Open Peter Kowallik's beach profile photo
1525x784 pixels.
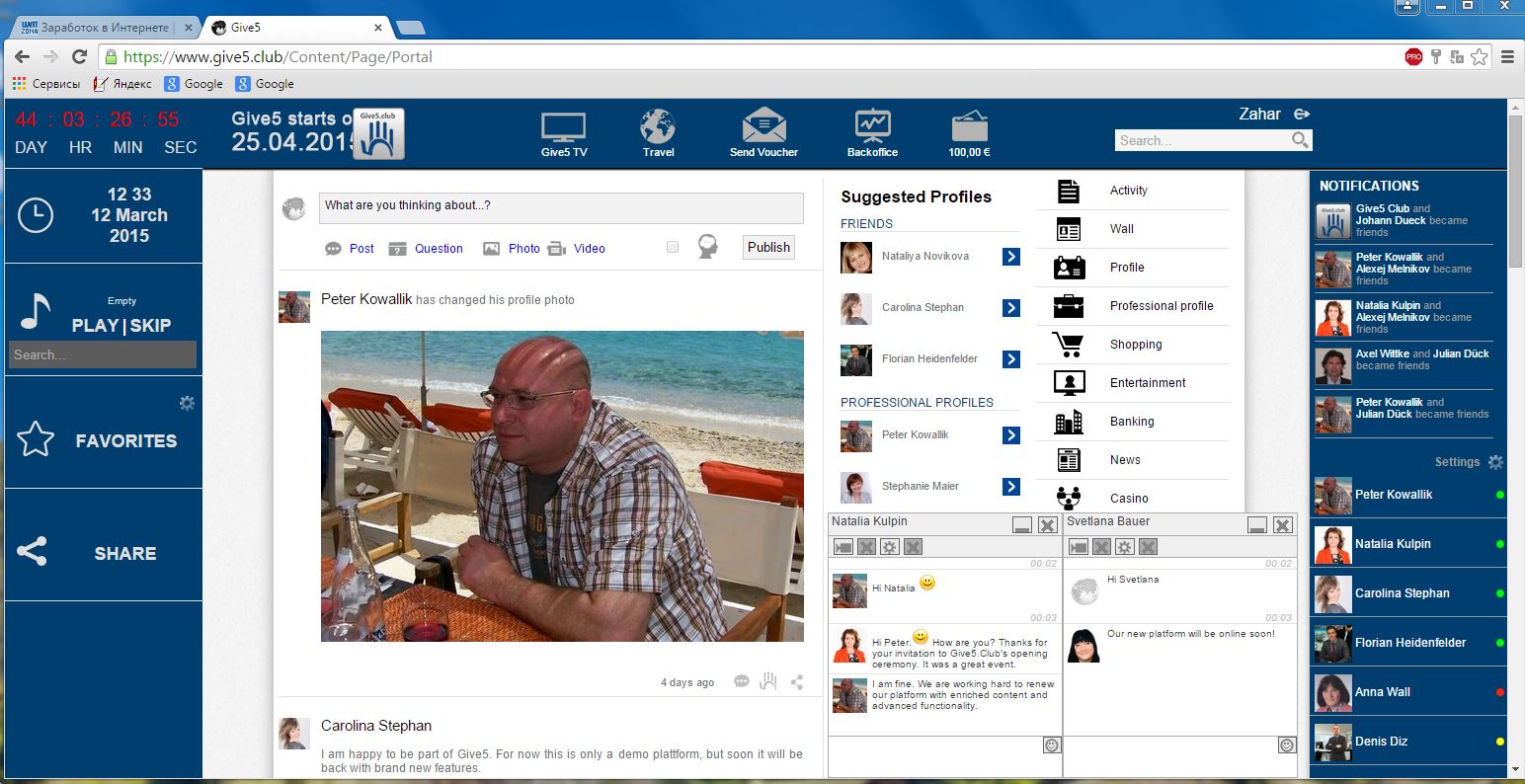pos(562,486)
